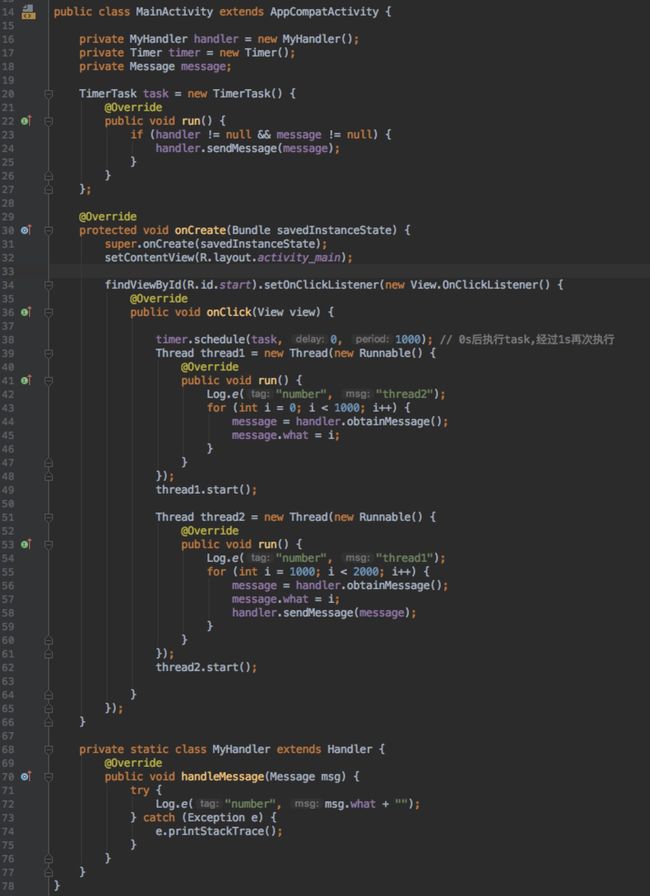This screenshot has height=896, width=650.
Task: Click thread2.start() statement
Action: click(x=206, y=667)
